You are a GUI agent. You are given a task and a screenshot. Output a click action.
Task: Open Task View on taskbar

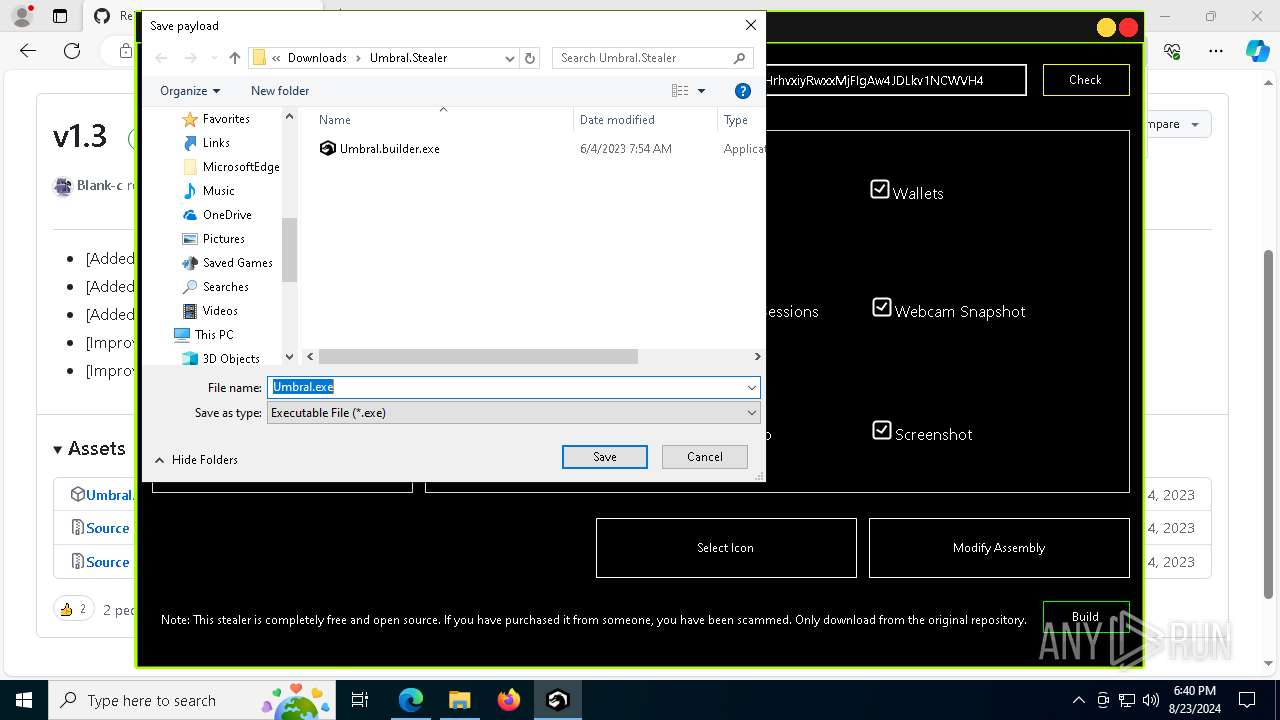(360, 700)
